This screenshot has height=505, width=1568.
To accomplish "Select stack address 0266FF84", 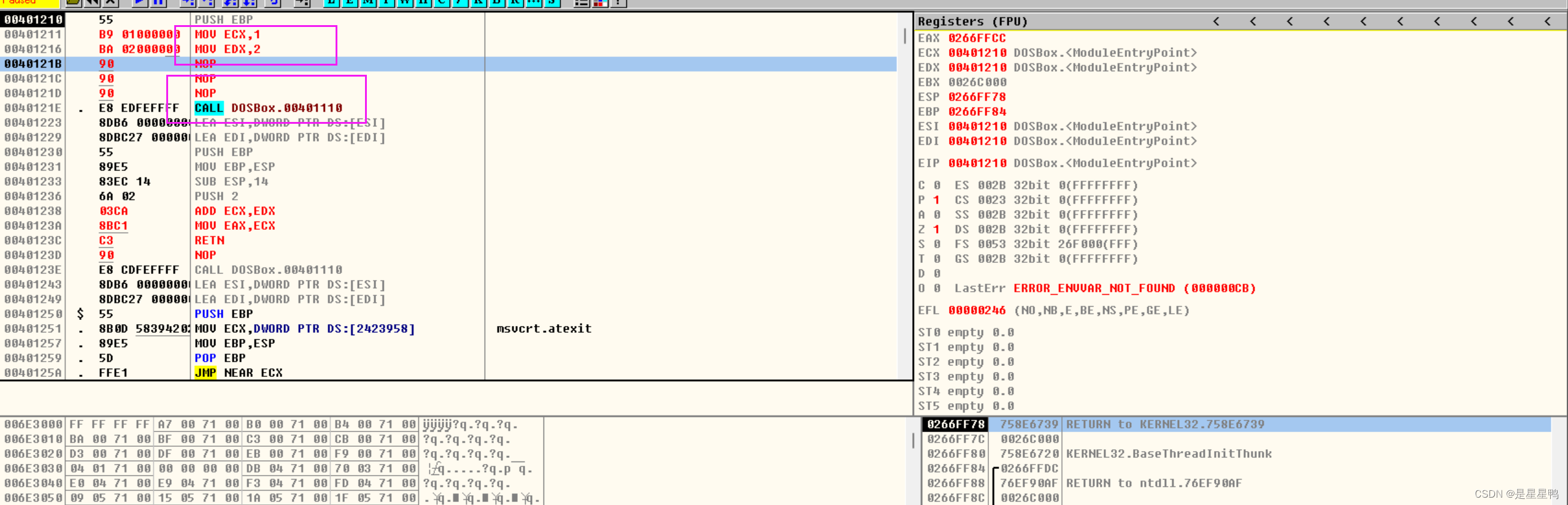I will [x=956, y=468].
